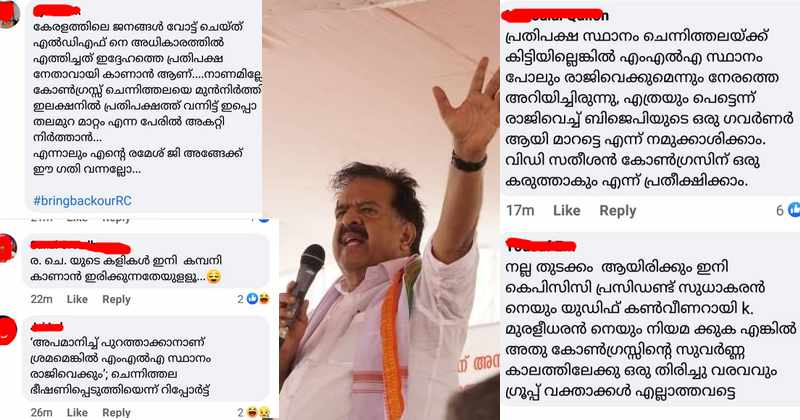Open reaction icons on 22m comment
800x420 pixels.
[258, 299]
